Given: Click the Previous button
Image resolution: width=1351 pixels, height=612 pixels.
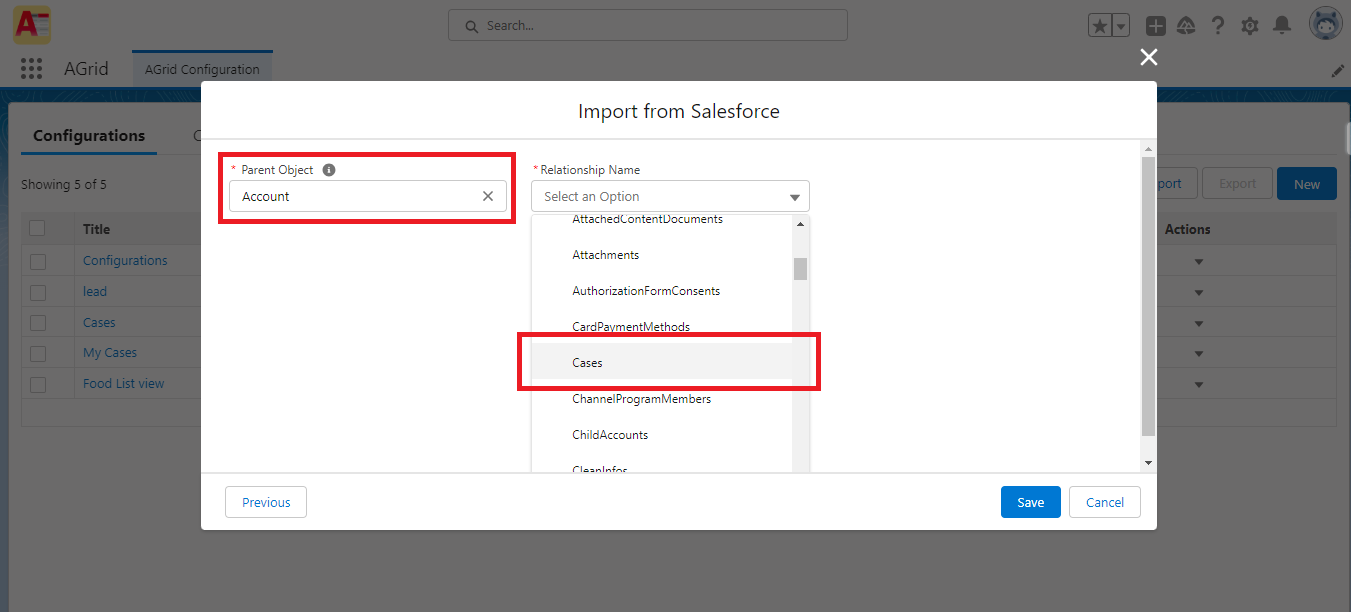Looking at the screenshot, I should click(266, 502).
